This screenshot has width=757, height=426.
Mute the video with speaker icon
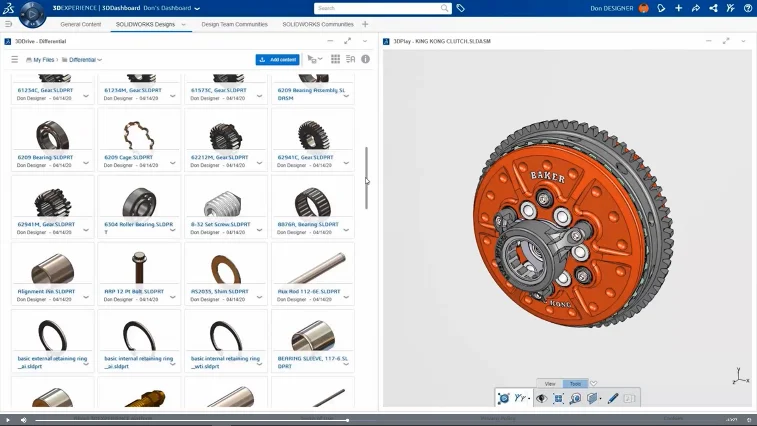point(24,420)
